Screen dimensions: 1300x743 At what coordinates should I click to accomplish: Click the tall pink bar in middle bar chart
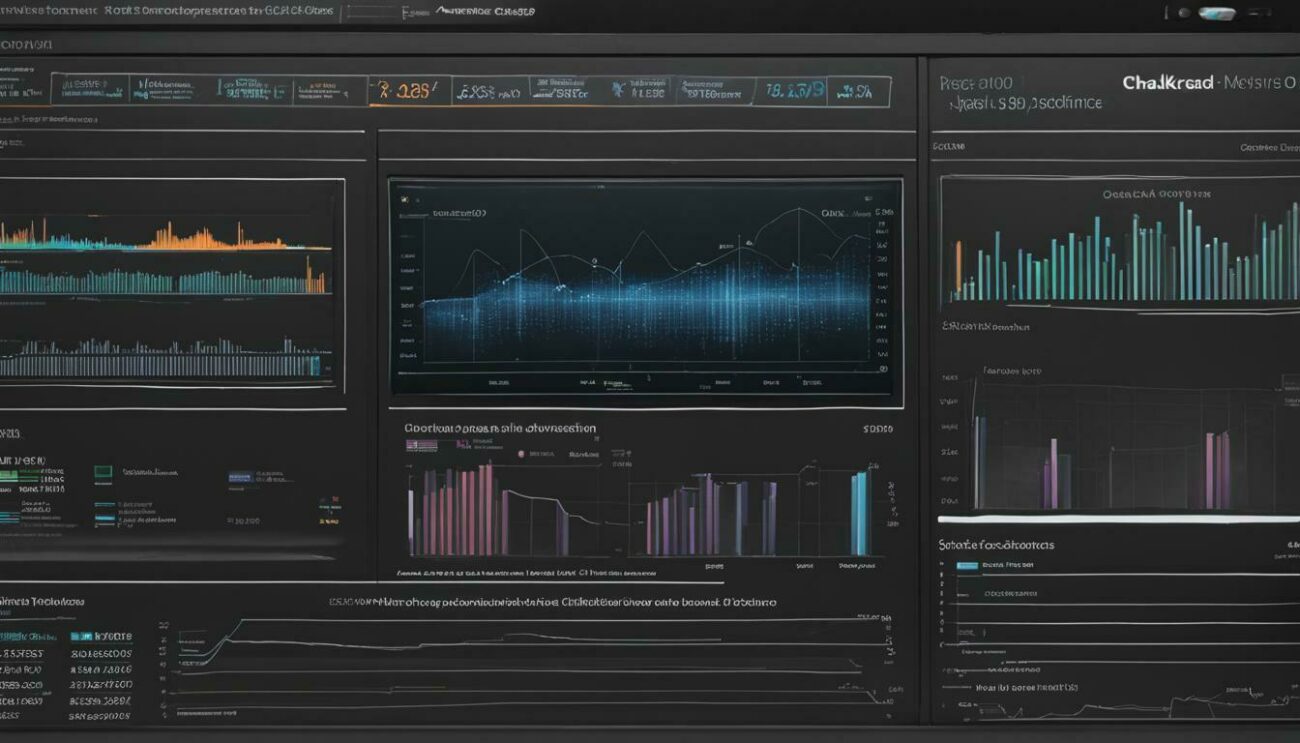click(x=486, y=508)
